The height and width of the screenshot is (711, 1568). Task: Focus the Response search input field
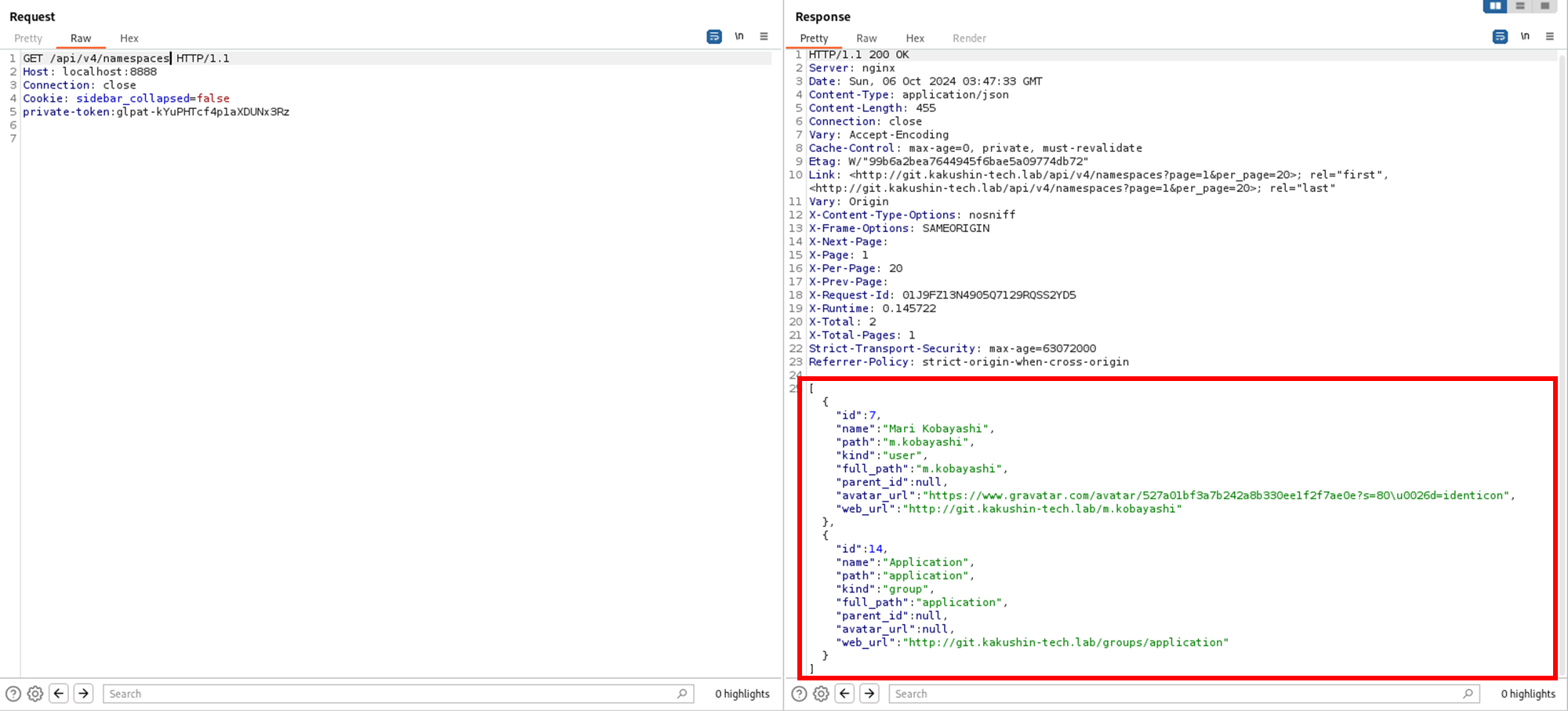pos(1184,694)
